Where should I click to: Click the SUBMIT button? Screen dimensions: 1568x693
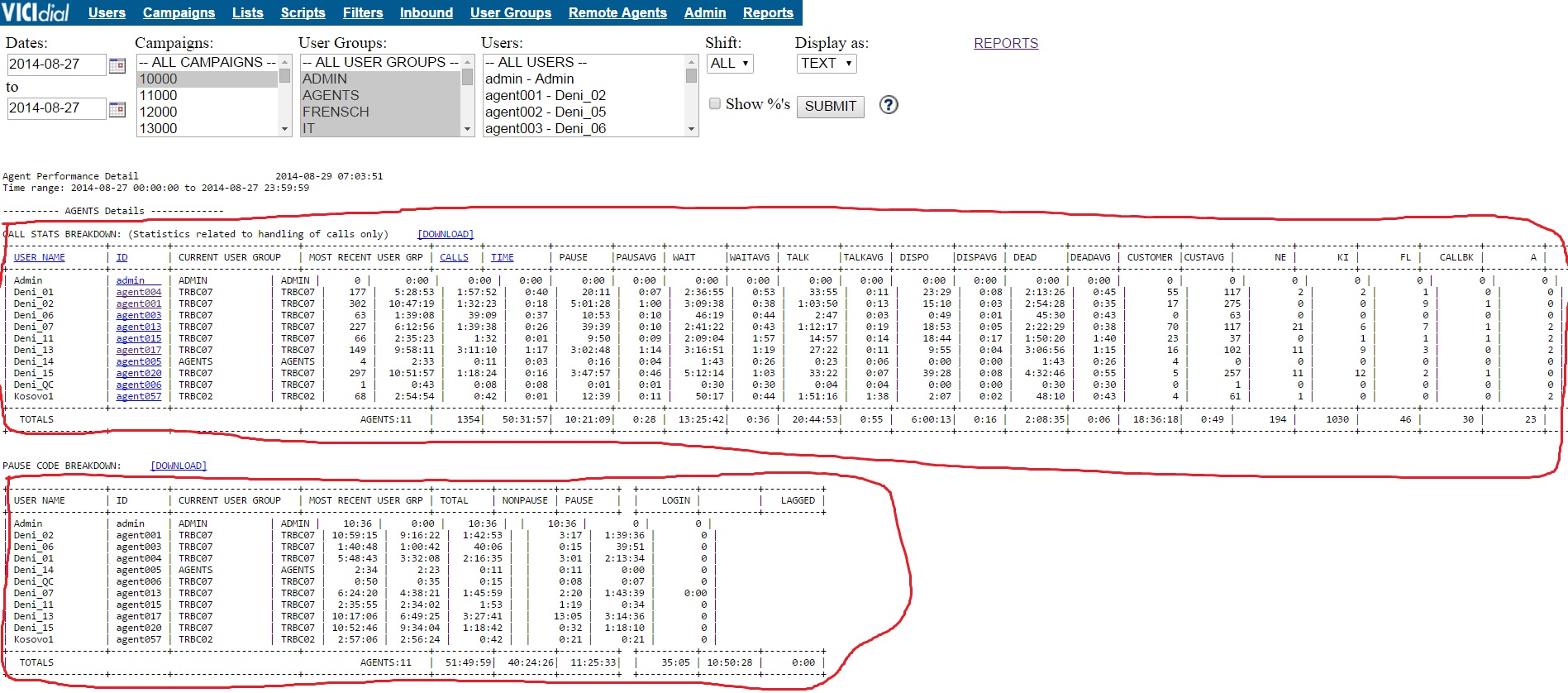(831, 107)
